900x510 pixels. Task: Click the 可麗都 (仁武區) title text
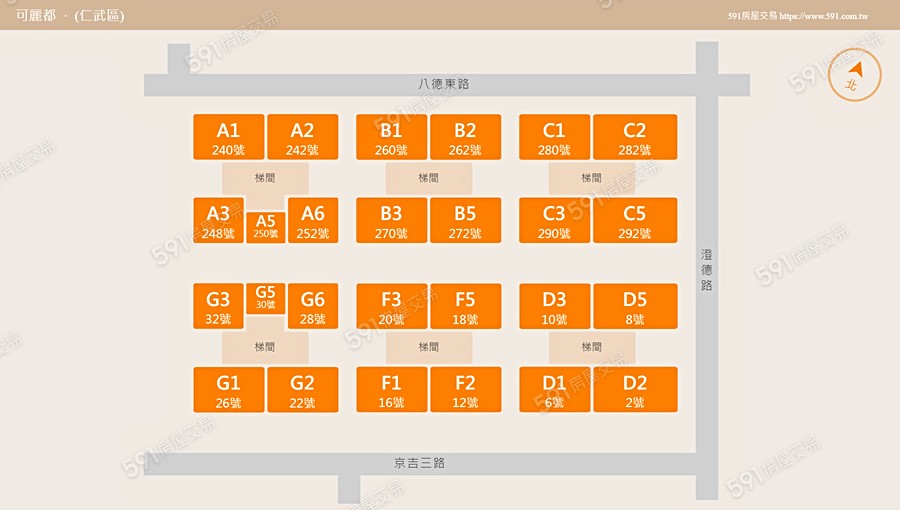(x=70, y=16)
